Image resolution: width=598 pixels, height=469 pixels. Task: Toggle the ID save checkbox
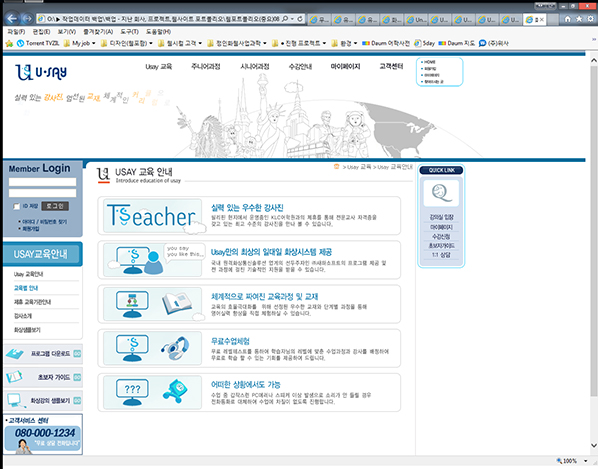pyautogui.click(x=16, y=206)
